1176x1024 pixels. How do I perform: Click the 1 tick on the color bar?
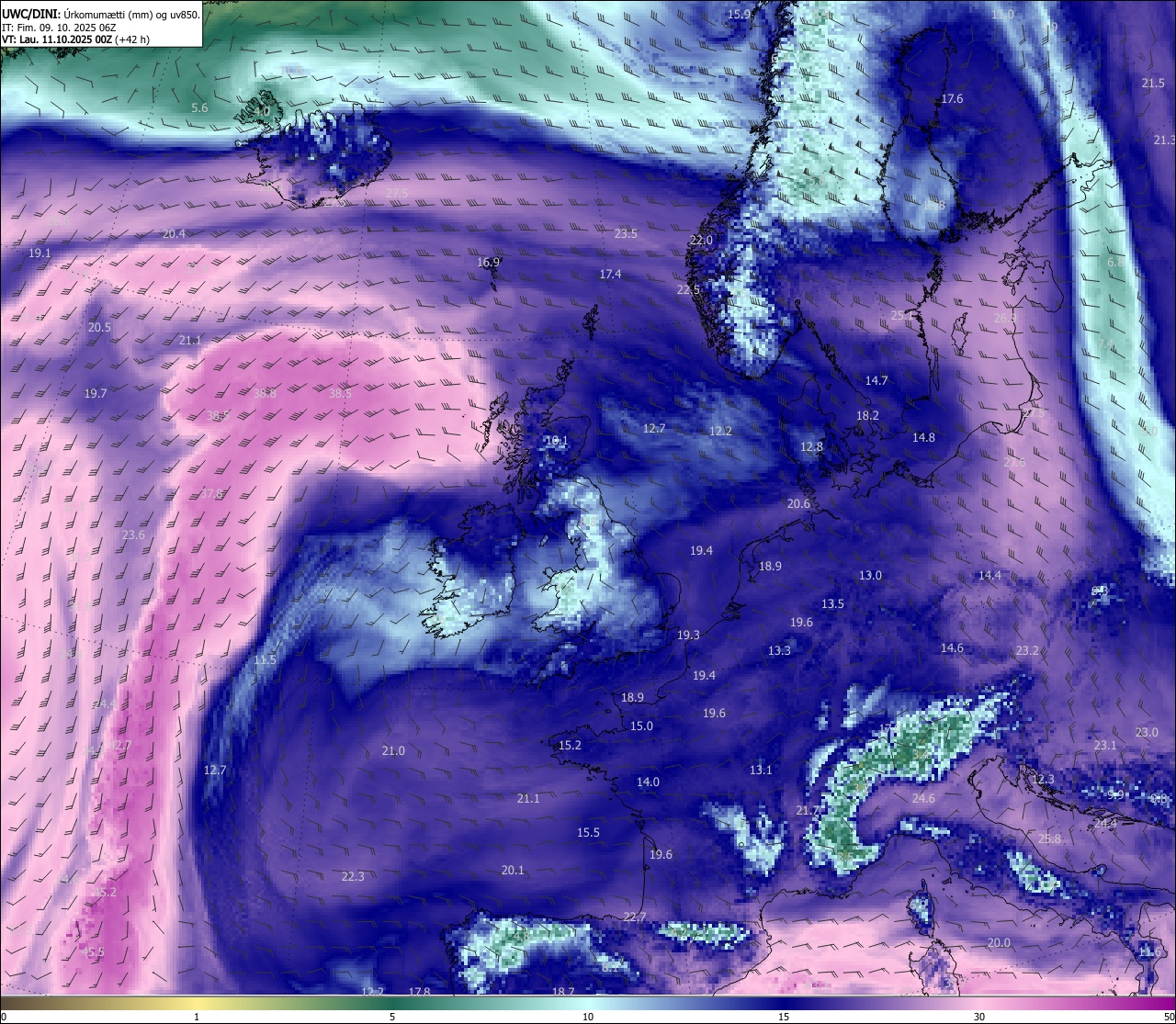(197, 1017)
